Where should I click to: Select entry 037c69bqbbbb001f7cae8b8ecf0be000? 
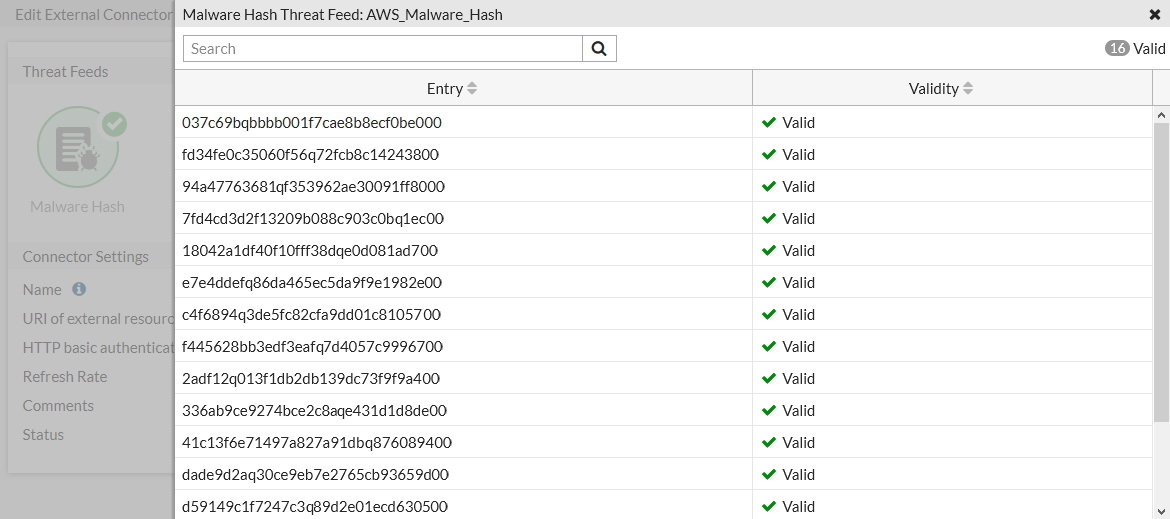pyautogui.click(x=312, y=123)
